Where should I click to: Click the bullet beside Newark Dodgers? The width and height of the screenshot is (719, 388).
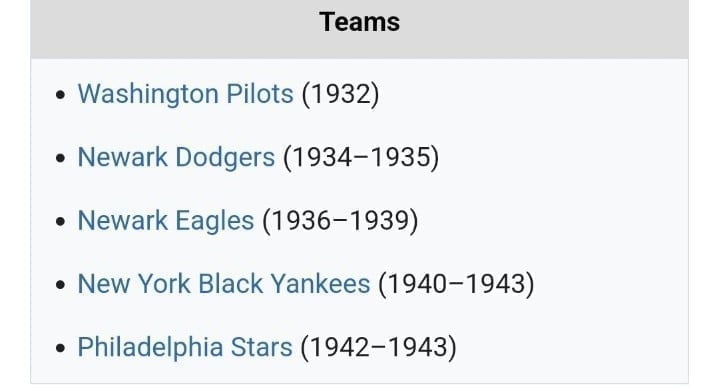tap(60, 158)
